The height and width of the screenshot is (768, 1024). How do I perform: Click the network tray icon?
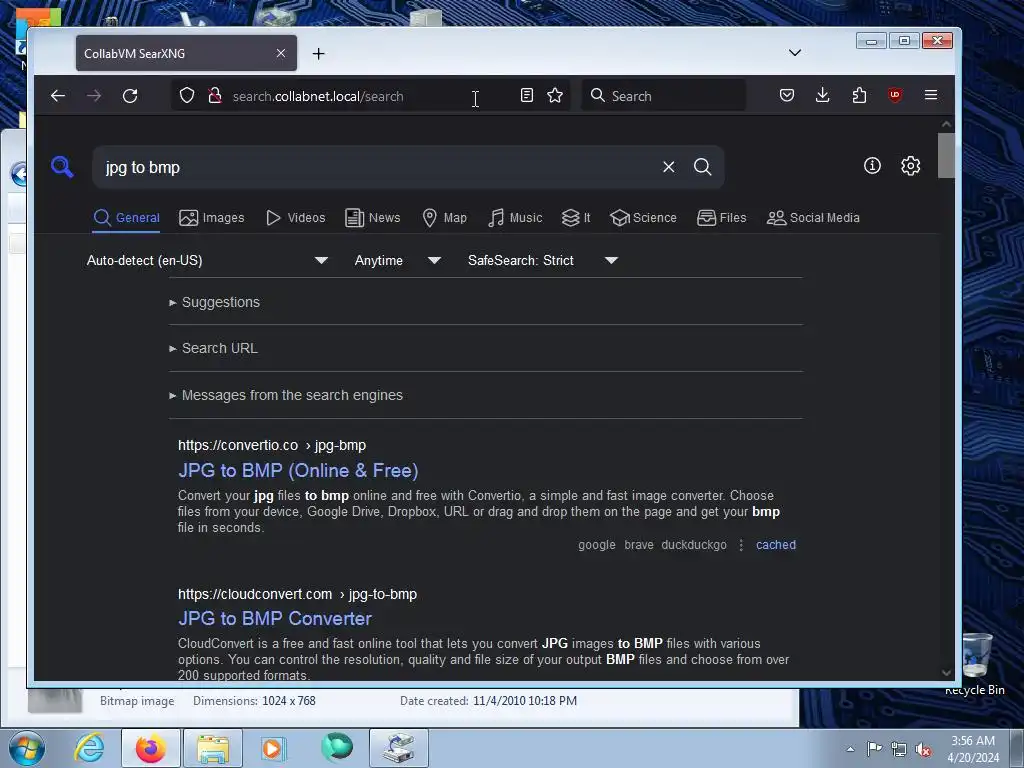(899, 749)
